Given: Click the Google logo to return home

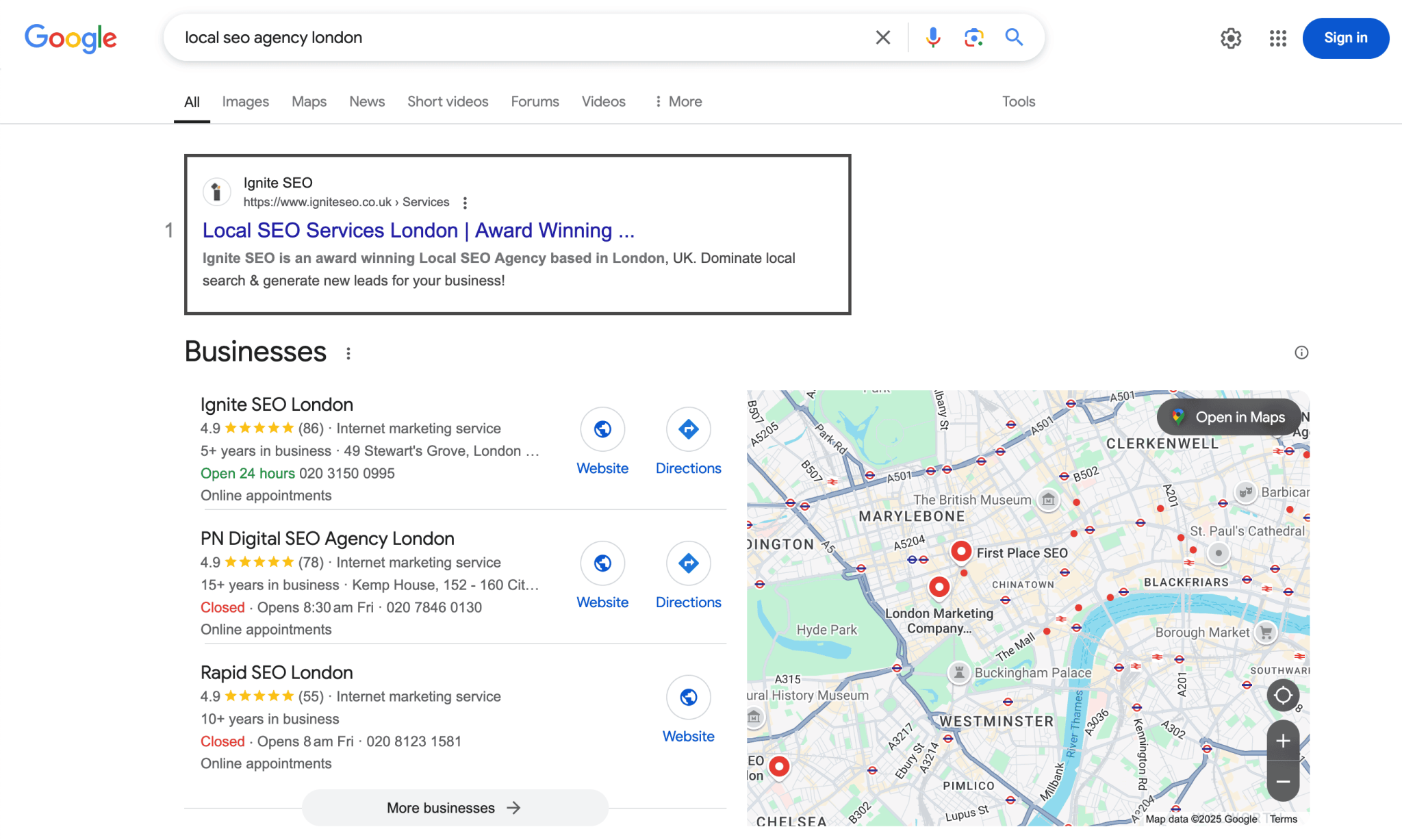Looking at the screenshot, I should pos(71,38).
